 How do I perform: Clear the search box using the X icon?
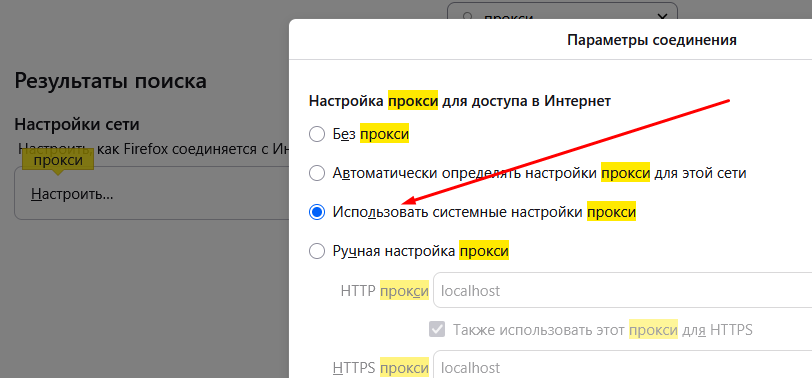(x=662, y=17)
